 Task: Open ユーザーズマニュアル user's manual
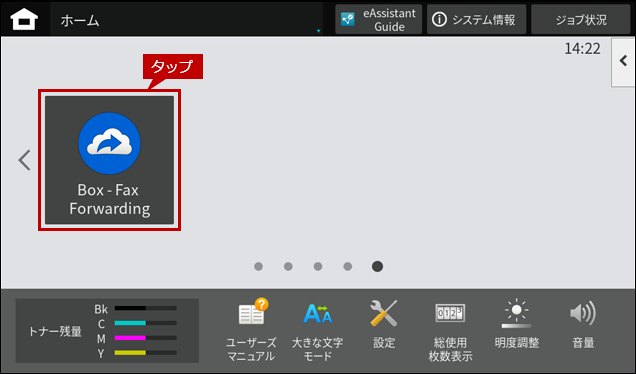[251, 330]
